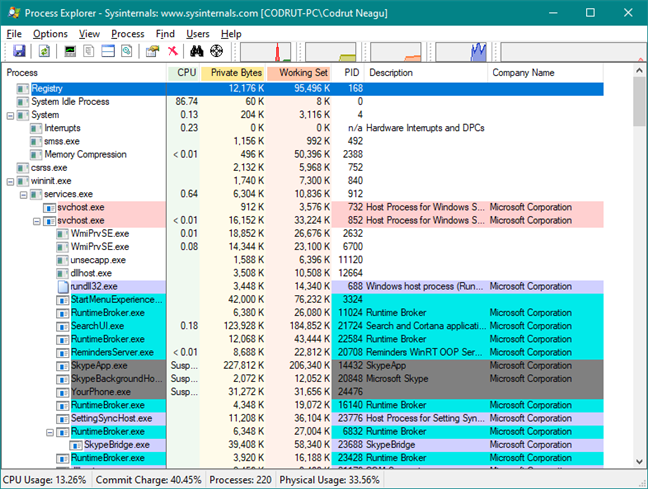This screenshot has width=648, height=489.
Task: Click the System Idle Process icon
Action: pos(23,102)
